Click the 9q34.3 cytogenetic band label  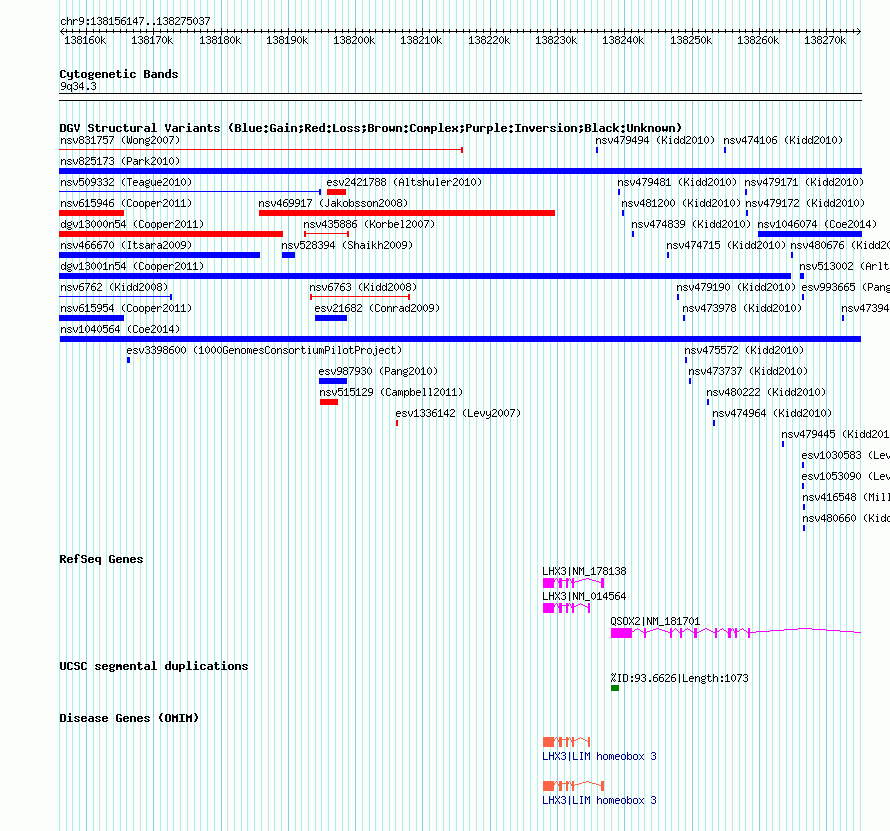[78, 86]
